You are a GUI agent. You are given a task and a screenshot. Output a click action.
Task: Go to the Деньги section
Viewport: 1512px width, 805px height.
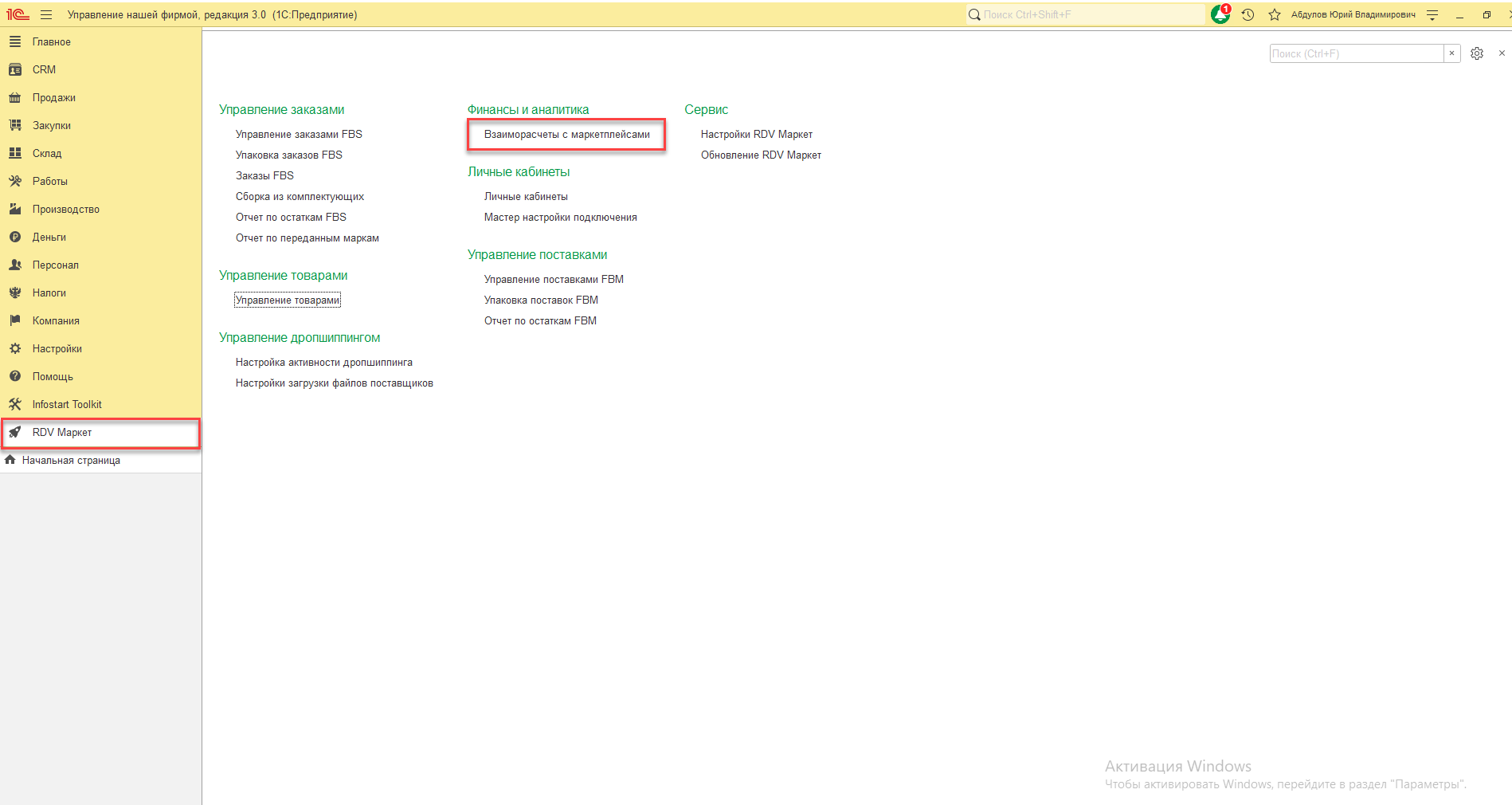pos(49,237)
